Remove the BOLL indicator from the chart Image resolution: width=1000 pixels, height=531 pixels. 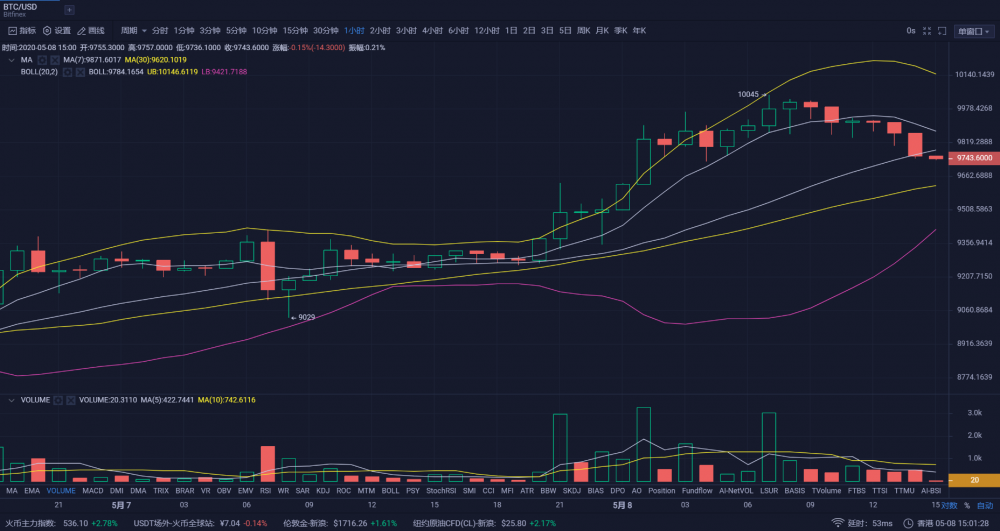pos(81,72)
